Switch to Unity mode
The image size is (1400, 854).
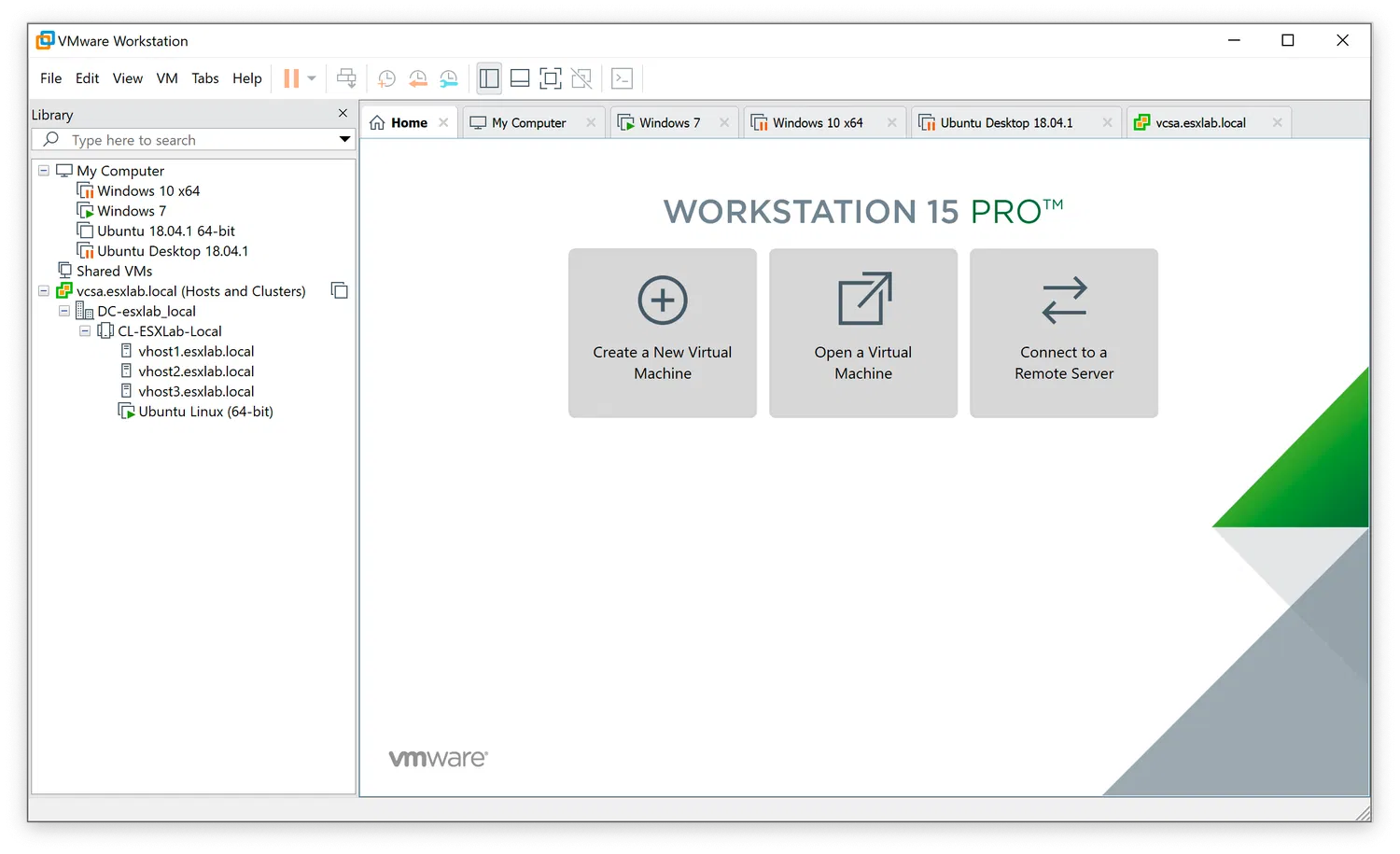[x=581, y=78]
